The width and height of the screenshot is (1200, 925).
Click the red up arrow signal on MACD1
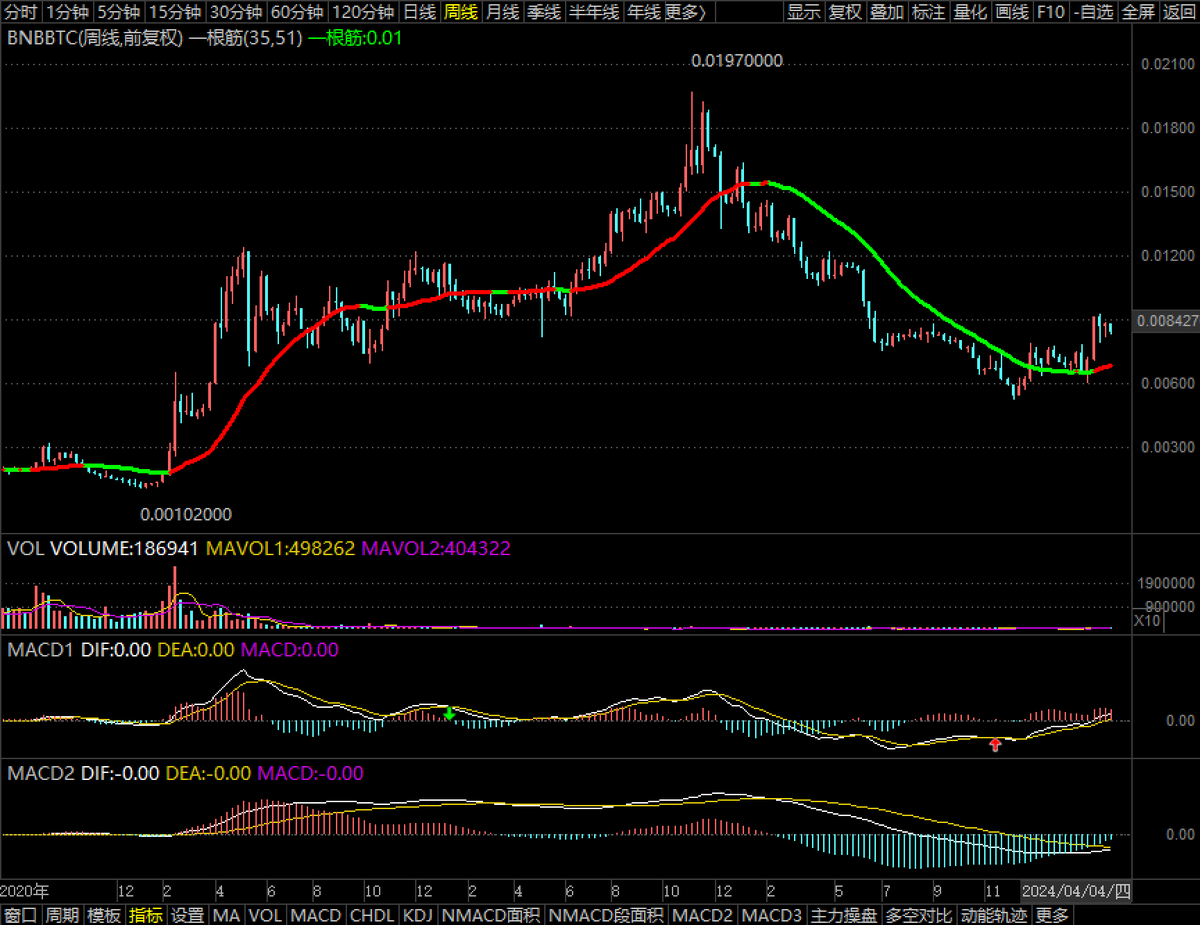995,744
